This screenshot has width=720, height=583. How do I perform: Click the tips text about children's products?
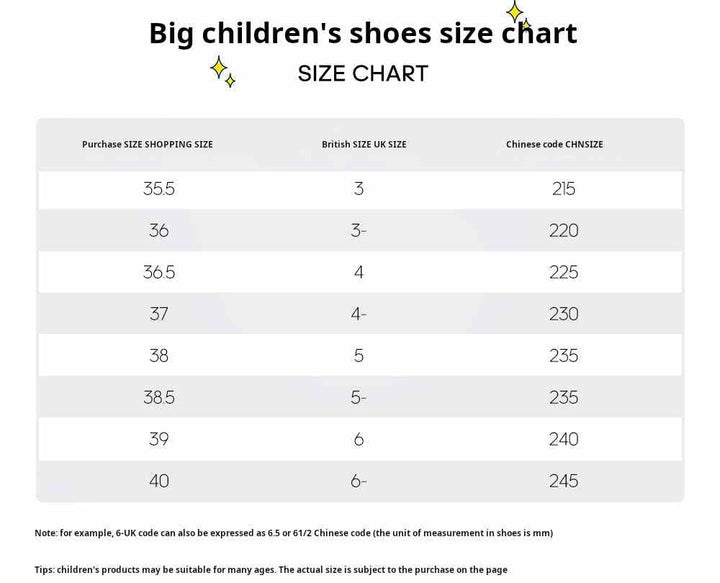pyautogui.click(x=271, y=570)
